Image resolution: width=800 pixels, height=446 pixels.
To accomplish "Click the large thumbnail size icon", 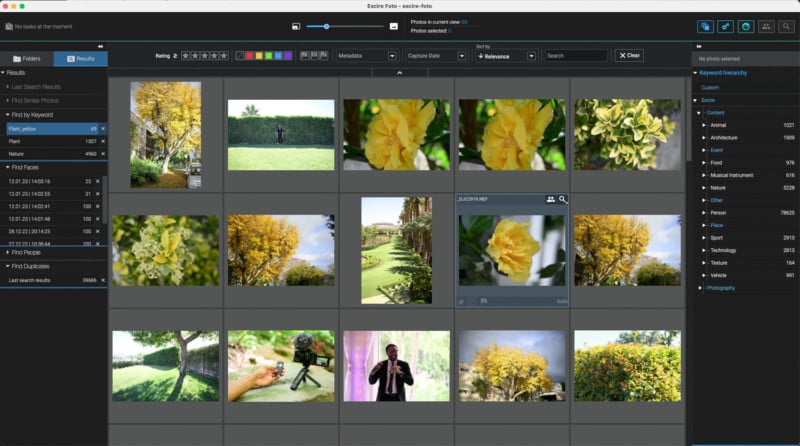I will [x=393, y=27].
